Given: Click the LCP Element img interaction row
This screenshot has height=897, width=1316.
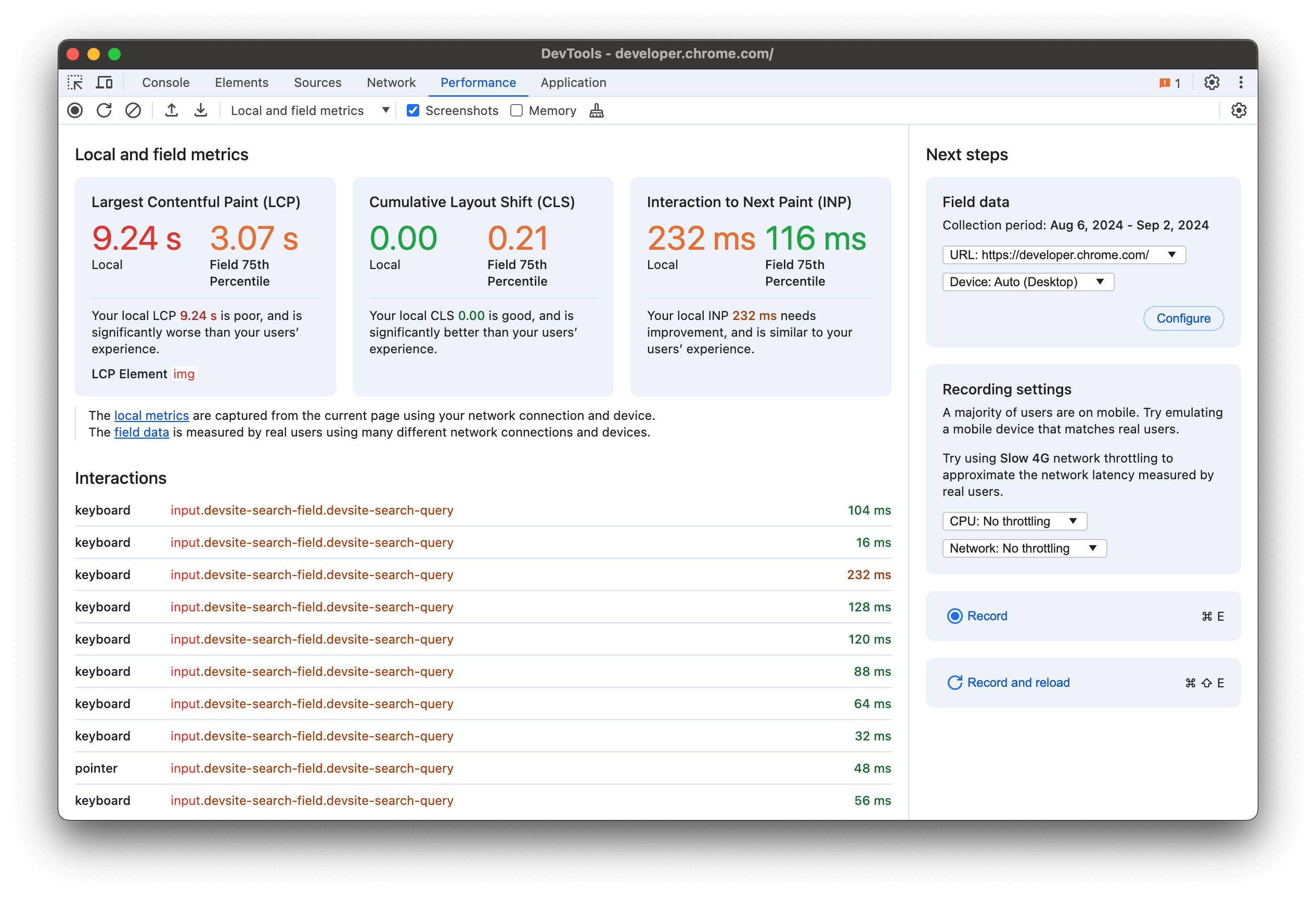Looking at the screenshot, I should 183,373.
